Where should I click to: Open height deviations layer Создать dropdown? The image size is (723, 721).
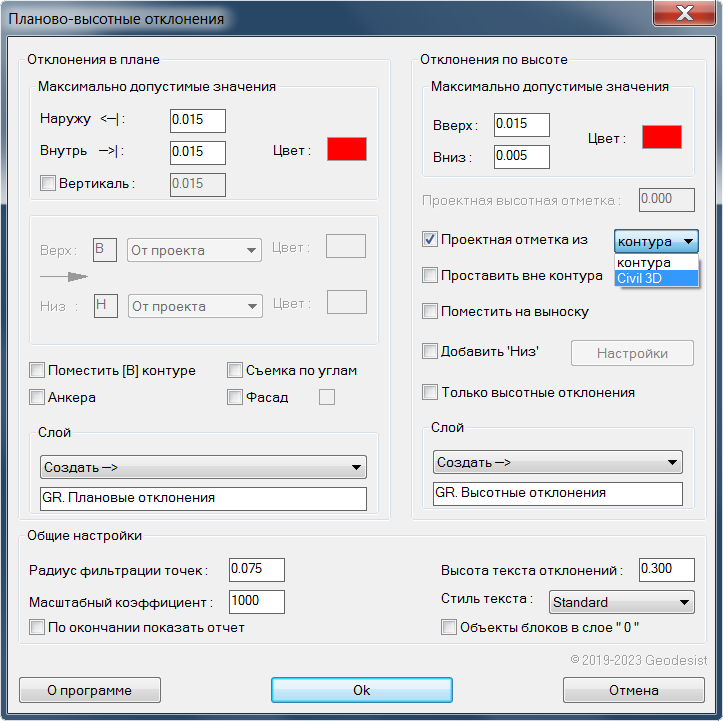click(x=558, y=462)
